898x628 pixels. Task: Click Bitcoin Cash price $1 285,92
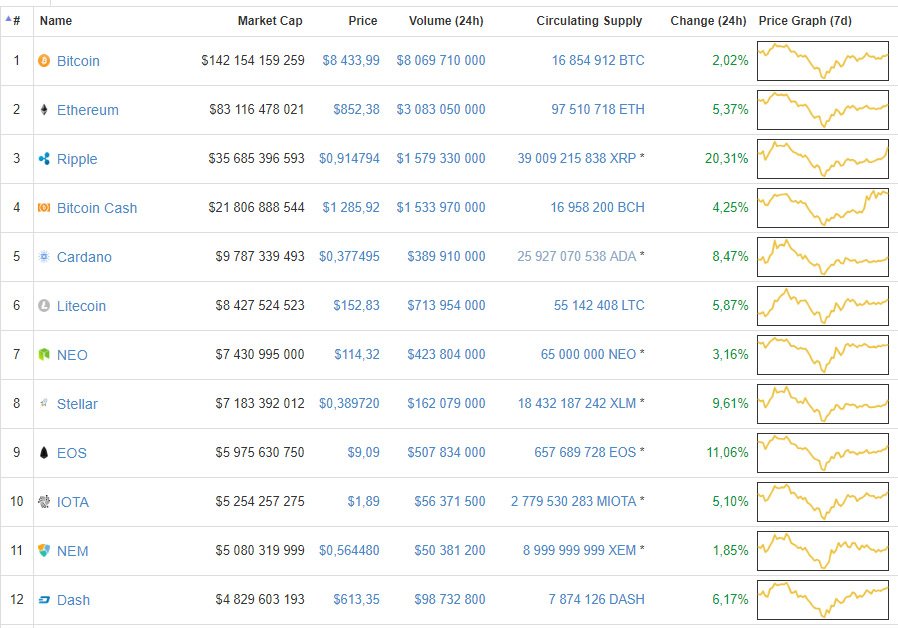[x=351, y=207]
